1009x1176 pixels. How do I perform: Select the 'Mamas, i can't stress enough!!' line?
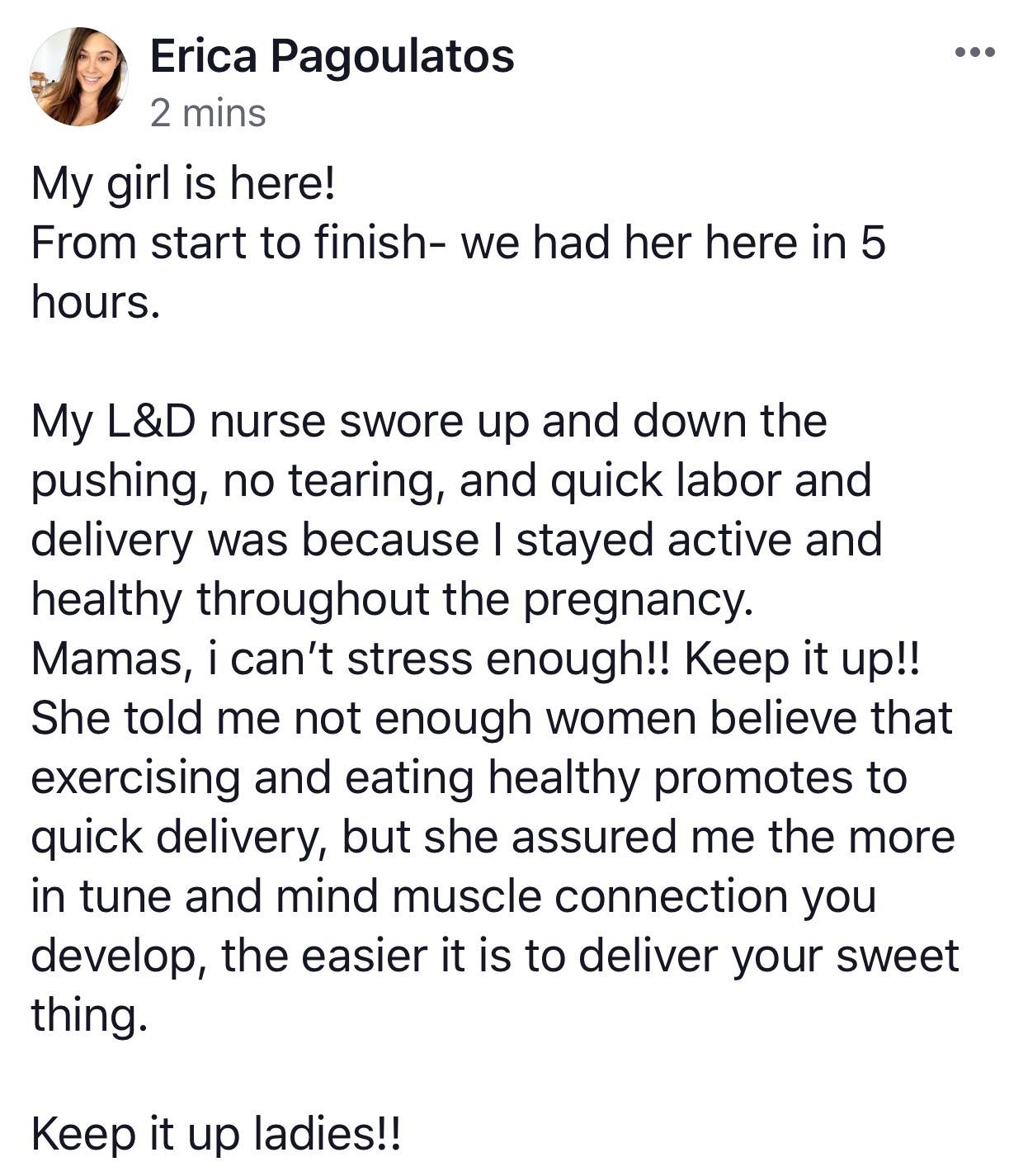(x=352, y=660)
